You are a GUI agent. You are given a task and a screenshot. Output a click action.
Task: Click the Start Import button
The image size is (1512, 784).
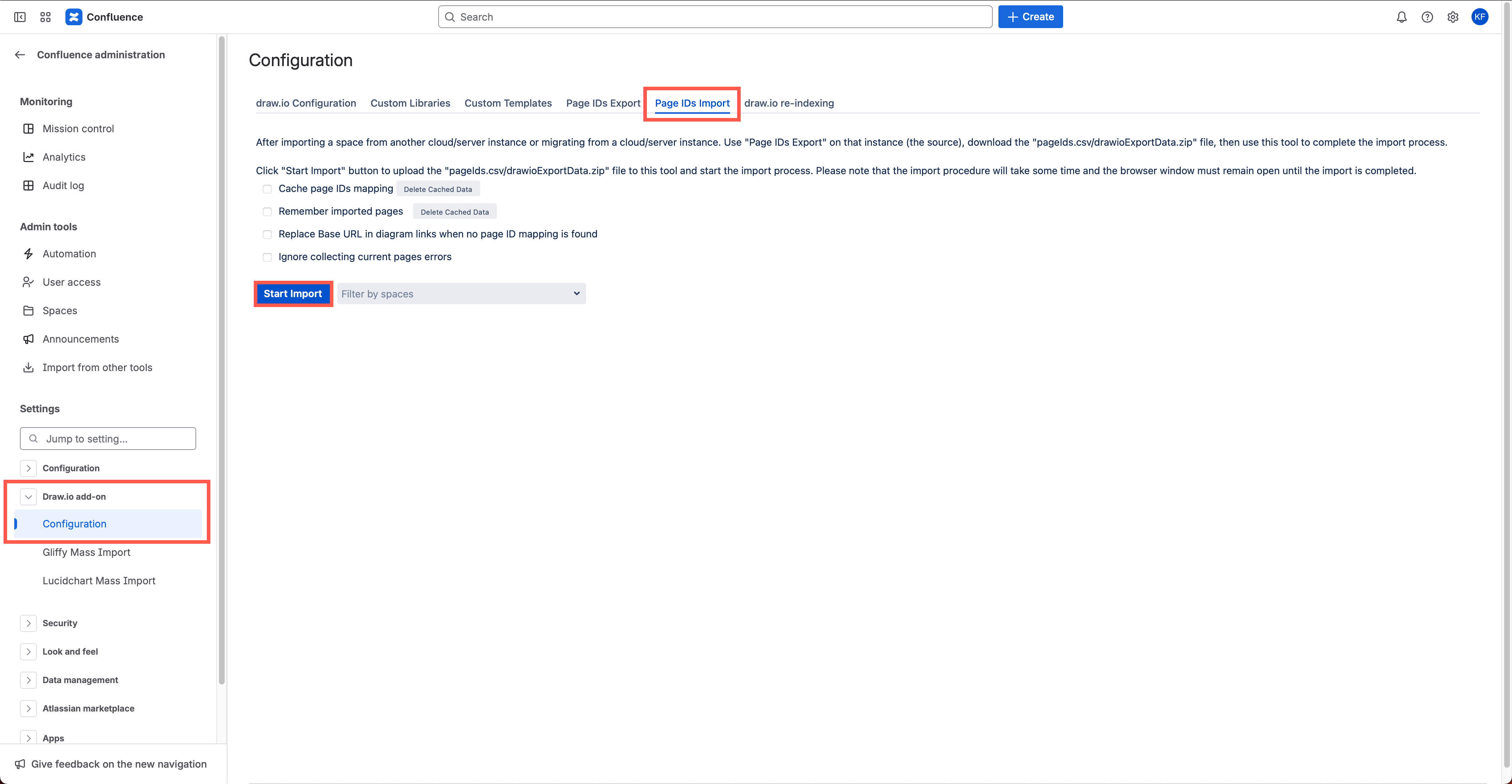click(293, 294)
